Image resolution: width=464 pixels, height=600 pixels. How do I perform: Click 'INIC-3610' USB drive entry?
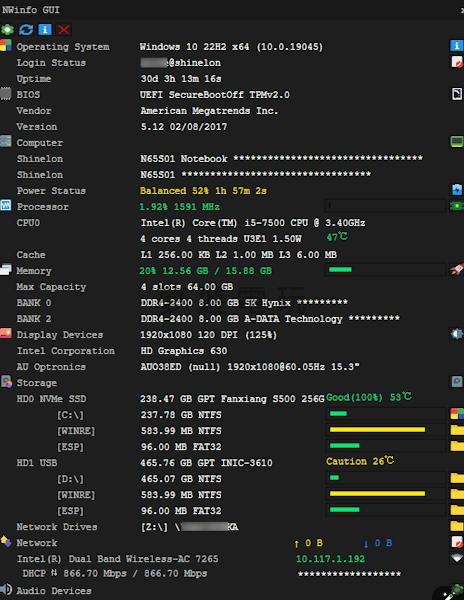pos(246,463)
